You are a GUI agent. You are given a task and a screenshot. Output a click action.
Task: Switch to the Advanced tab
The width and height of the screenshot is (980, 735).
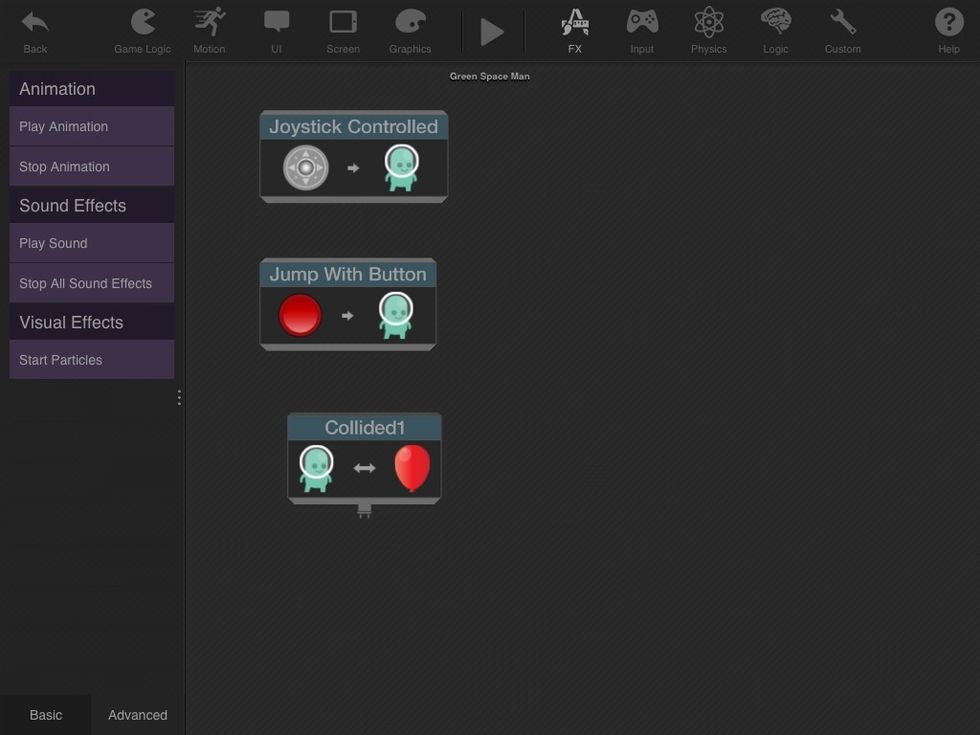pyautogui.click(x=137, y=714)
